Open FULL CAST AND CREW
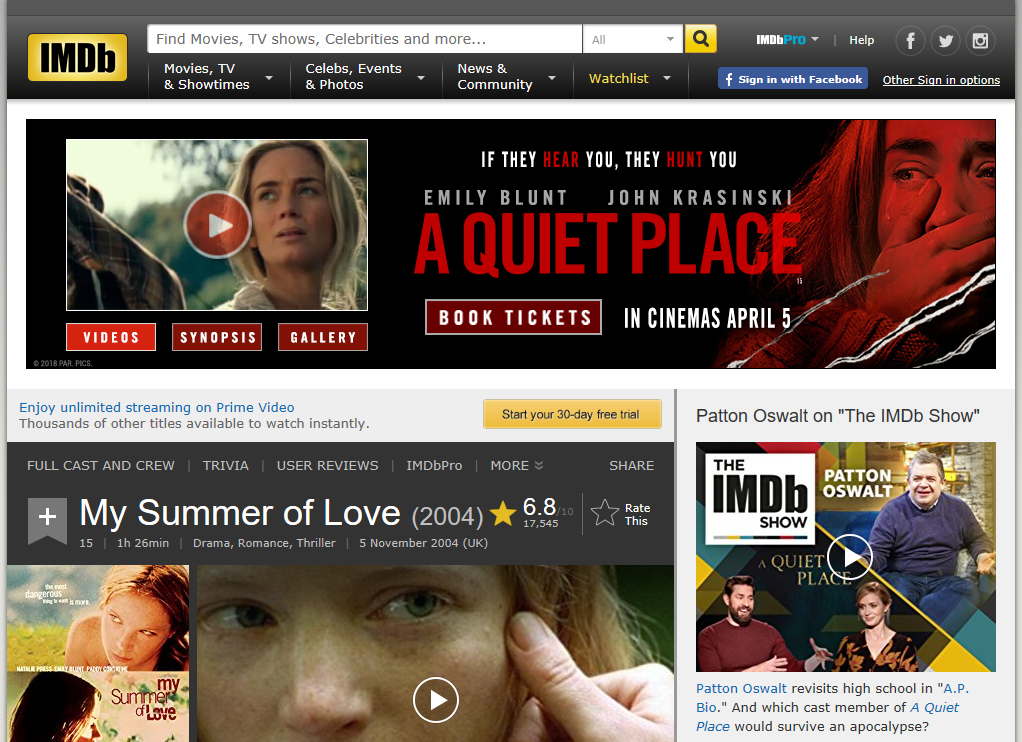This screenshot has width=1022, height=742. pyautogui.click(x=101, y=466)
